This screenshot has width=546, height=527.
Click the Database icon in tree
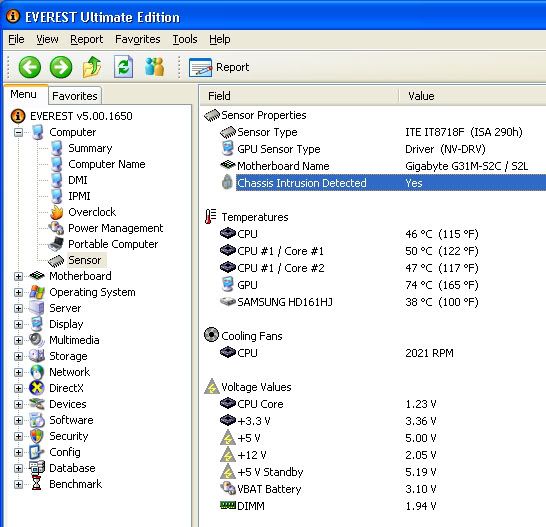coord(37,468)
